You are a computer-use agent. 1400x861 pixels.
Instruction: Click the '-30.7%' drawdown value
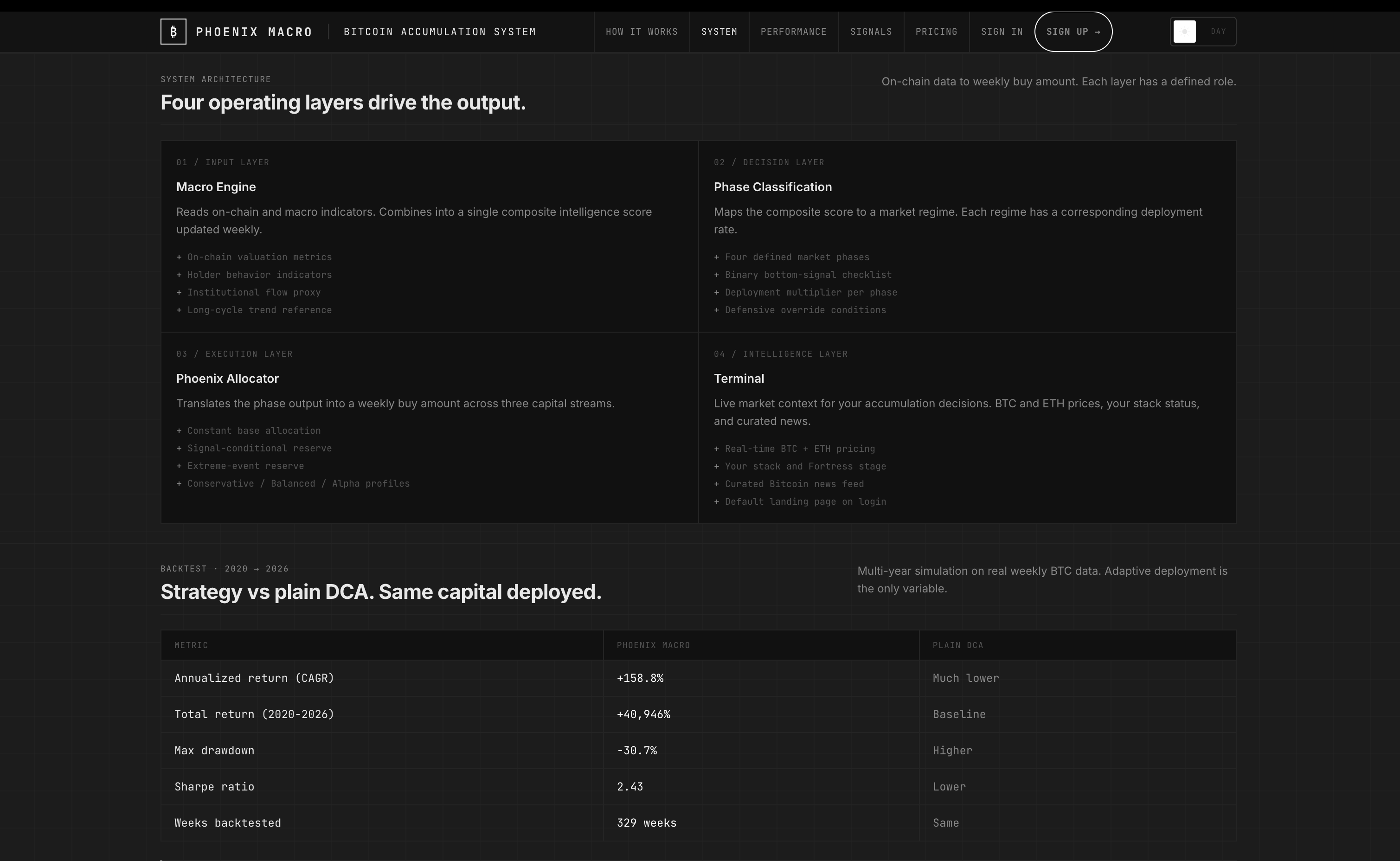click(x=637, y=751)
